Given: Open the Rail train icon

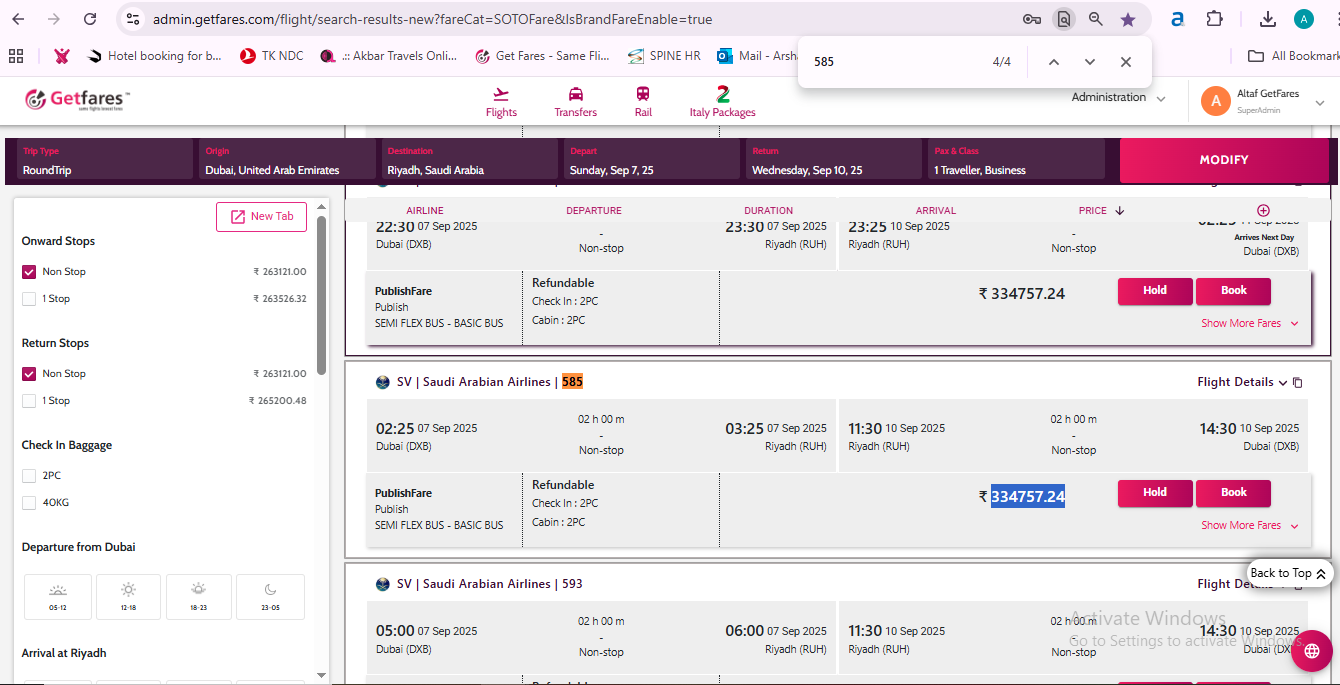Looking at the screenshot, I should (x=643, y=95).
